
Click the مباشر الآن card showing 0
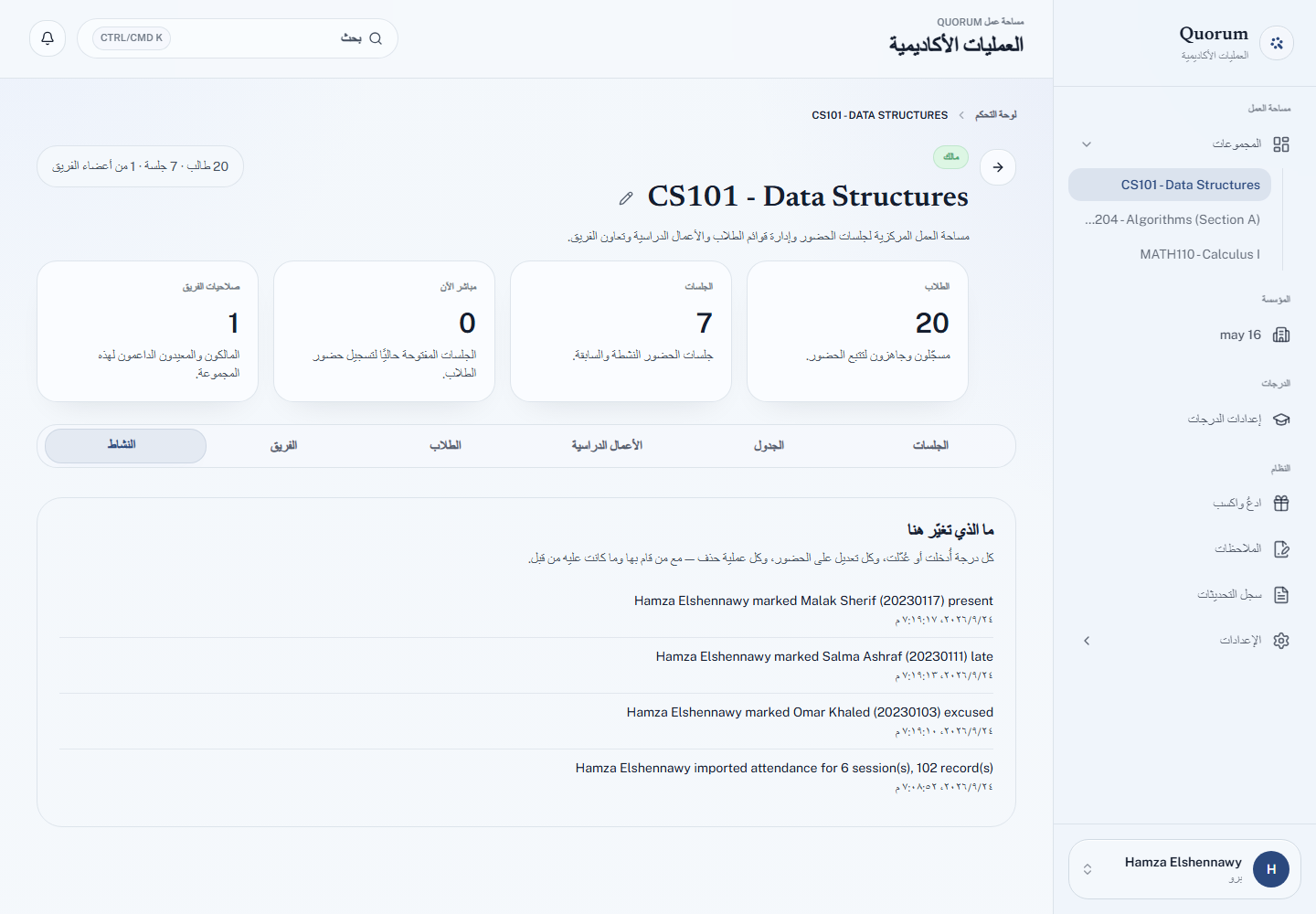point(384,331)
